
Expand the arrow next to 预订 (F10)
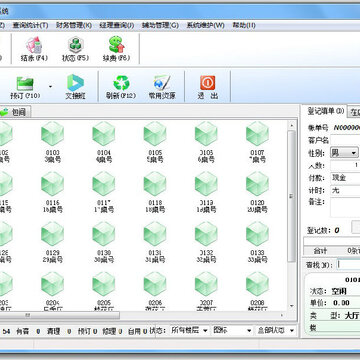pyautogui.click(x=50, y=87)
